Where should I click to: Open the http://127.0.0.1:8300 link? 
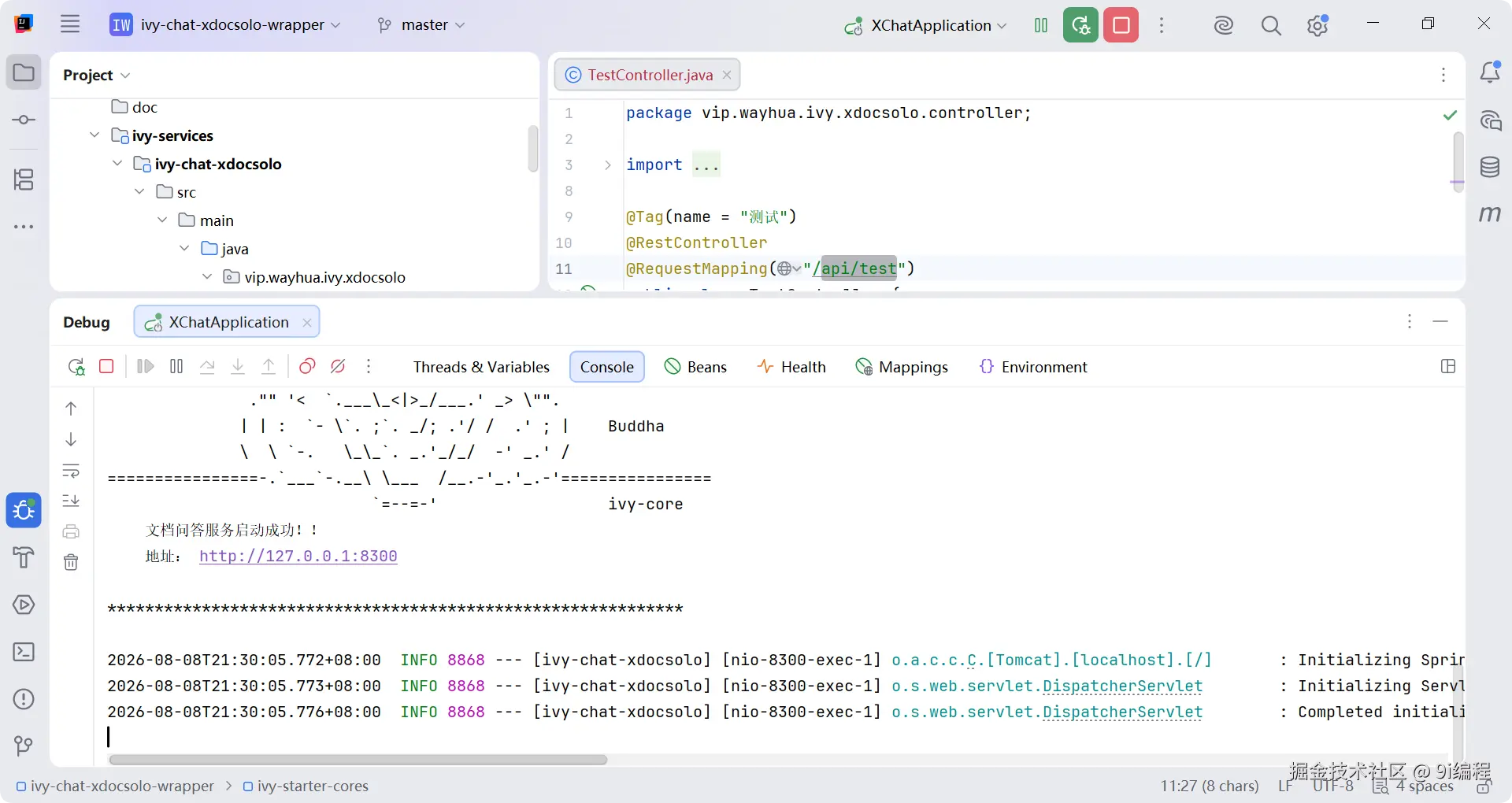(298, 557)
